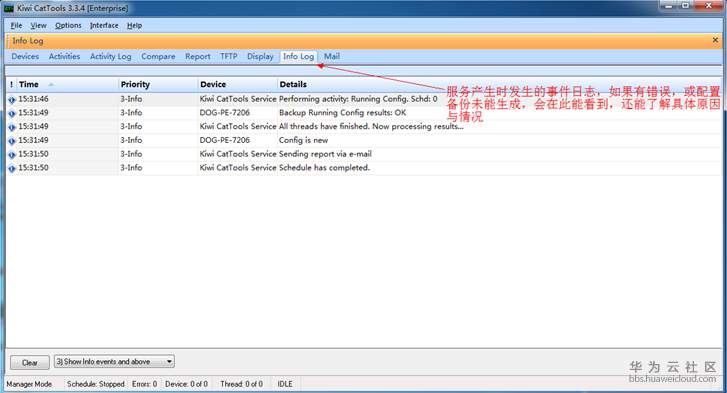Click the exclamation mark column header
The width and height of the screenshot is (727, 393).
pos(11,84)
